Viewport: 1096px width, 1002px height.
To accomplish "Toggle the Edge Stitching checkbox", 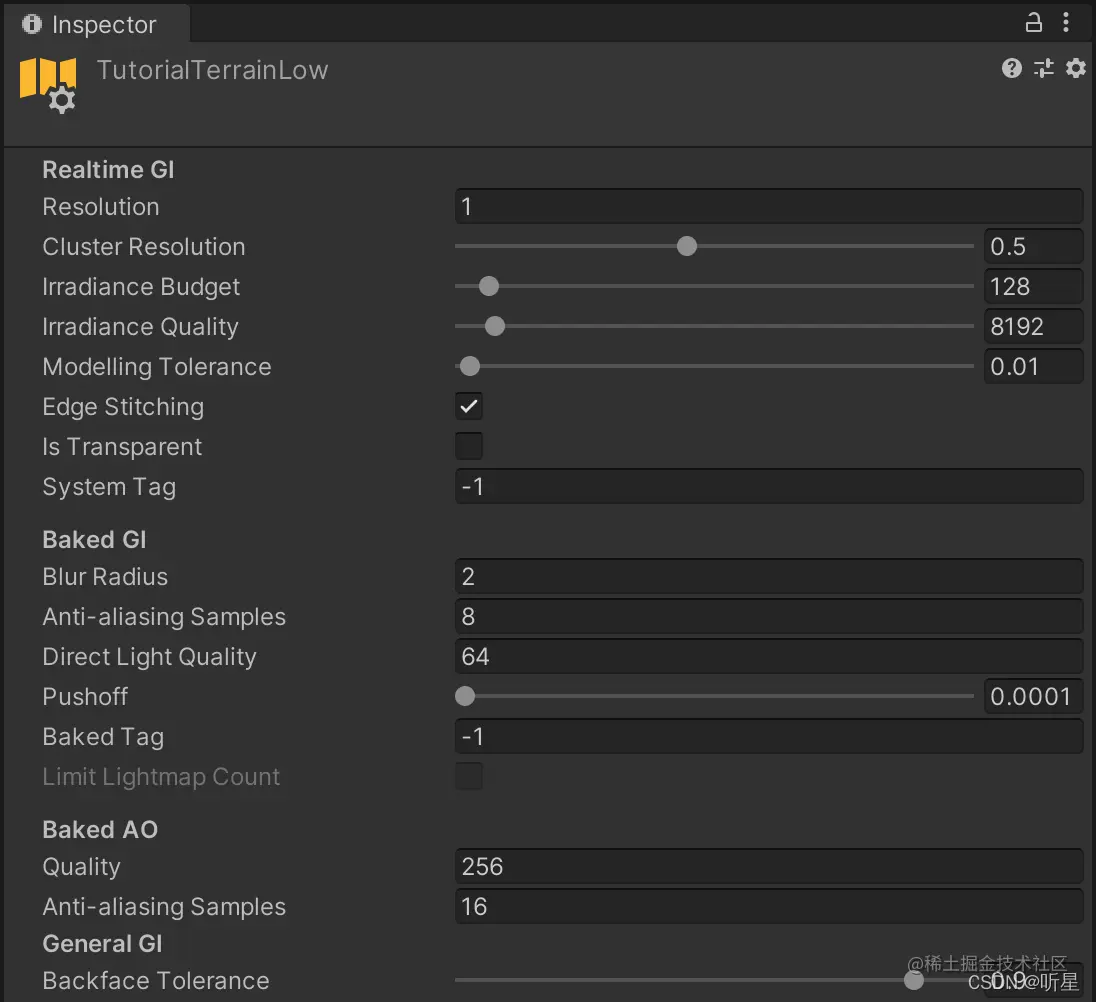I will click(x=468, y=407).
